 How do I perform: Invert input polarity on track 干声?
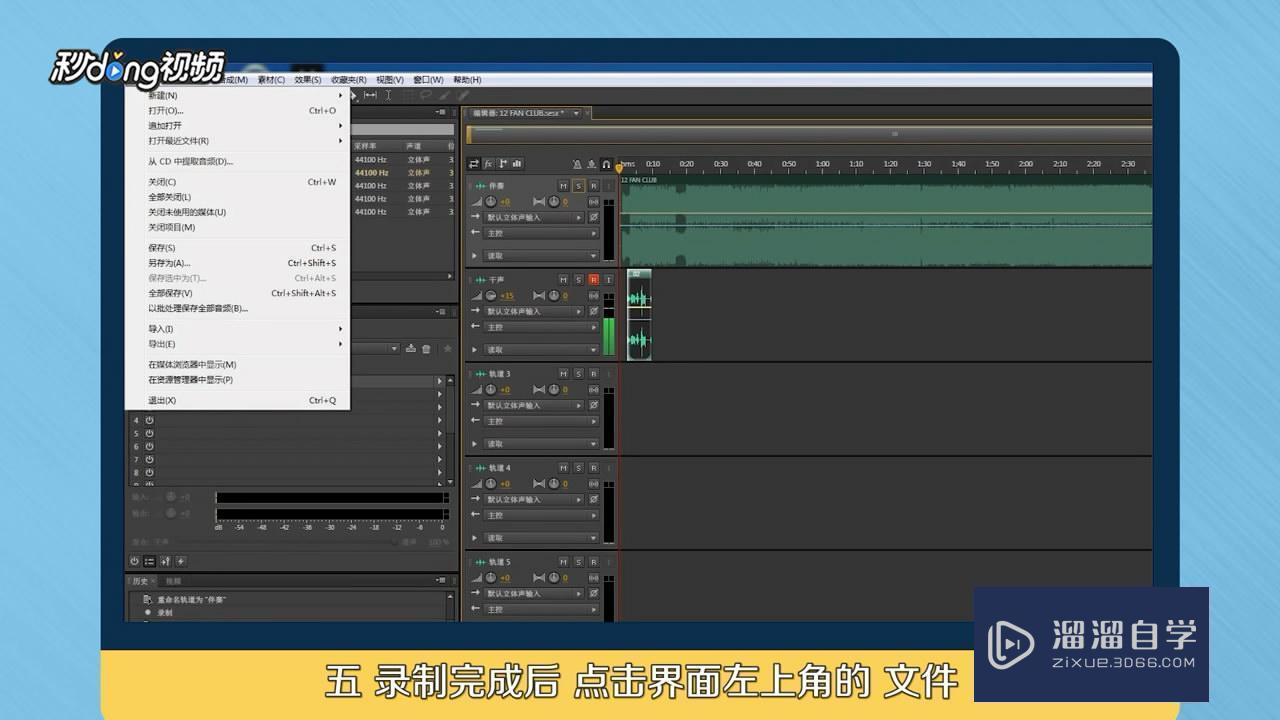coord(594,311)
